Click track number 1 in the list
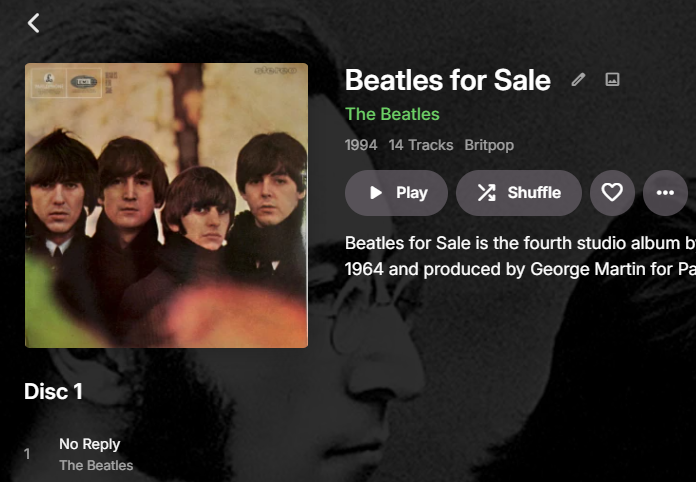 click(27, 454)
